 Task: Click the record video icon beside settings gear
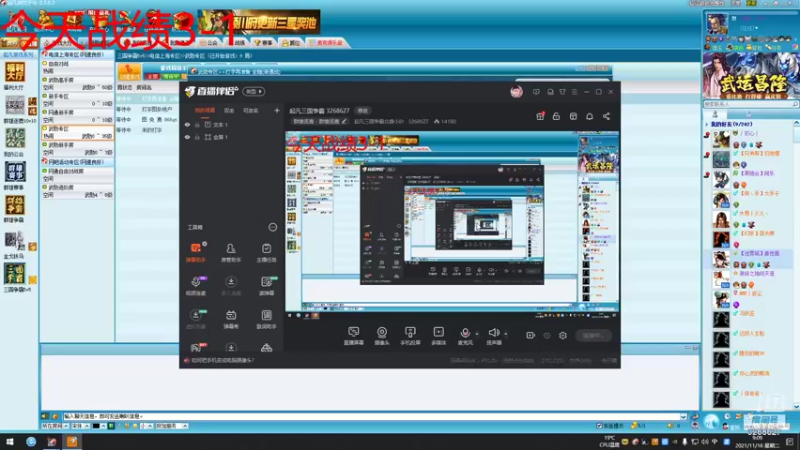(x=530, y=335)
